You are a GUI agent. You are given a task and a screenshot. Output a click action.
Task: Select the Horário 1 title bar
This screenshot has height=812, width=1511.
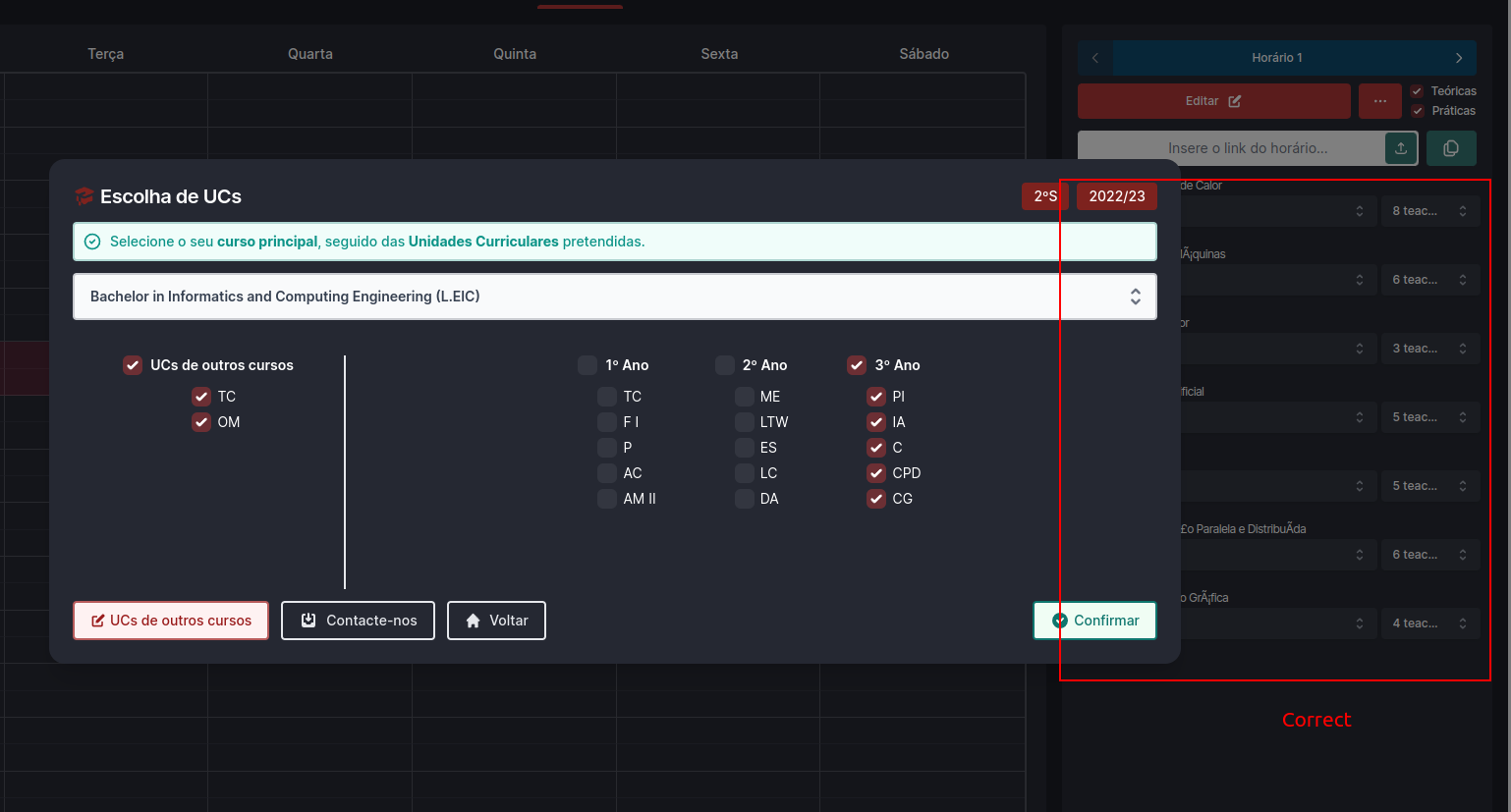pyautogui.click(x=1277, y=58)
